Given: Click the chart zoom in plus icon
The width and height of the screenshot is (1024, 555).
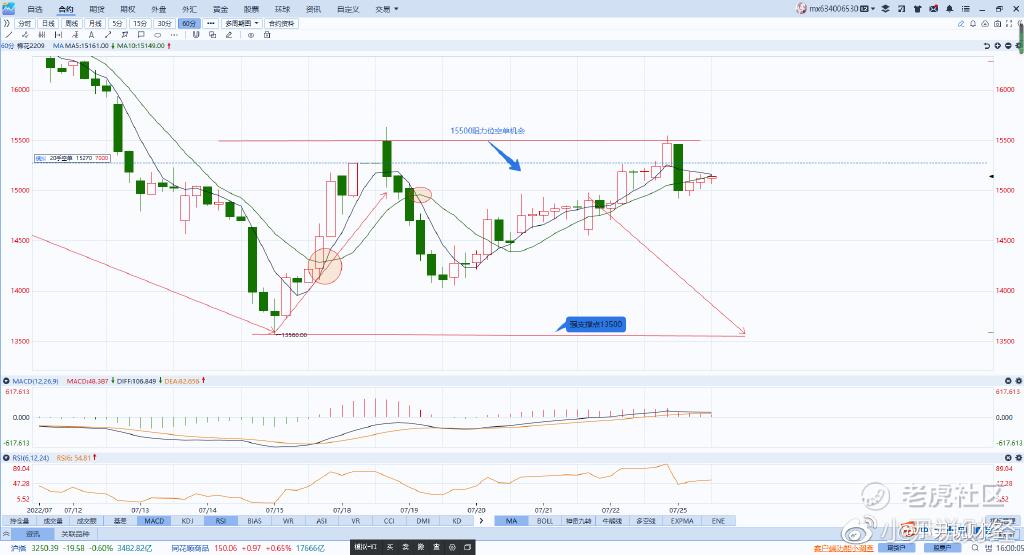Looking at the screenshot, I should pos(998,46).
